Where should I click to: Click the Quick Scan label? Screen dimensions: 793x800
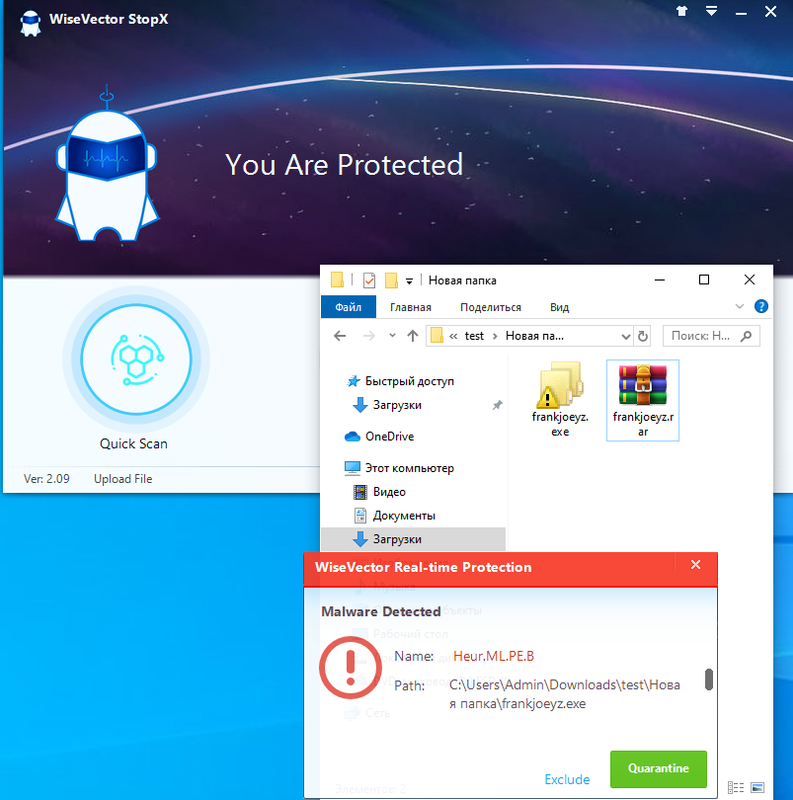pyautogui.click(x=133, y=443)
